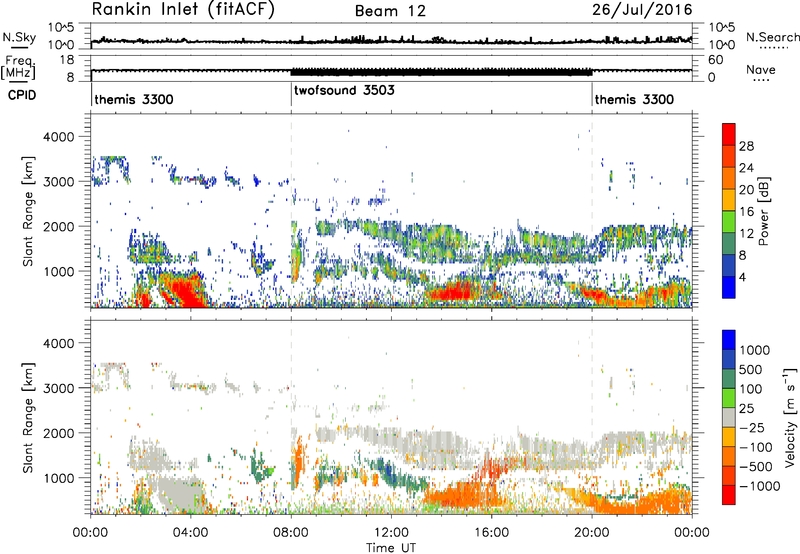Select the 'Freq. [MHz]' axis label

[19, 67]
